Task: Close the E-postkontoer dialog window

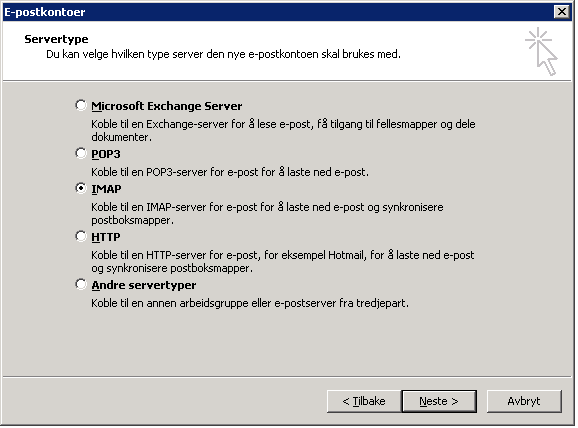Action: pos(562,12)
